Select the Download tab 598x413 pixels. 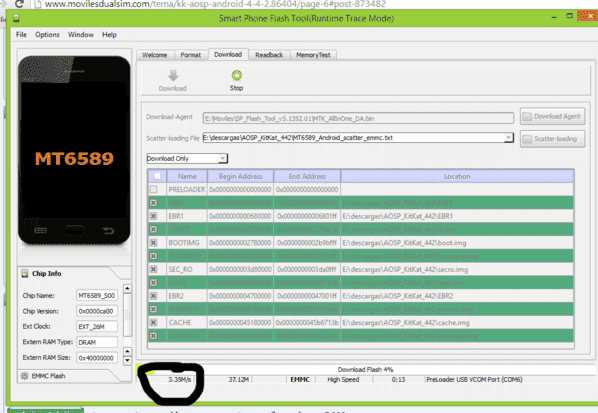pos(228,54)
